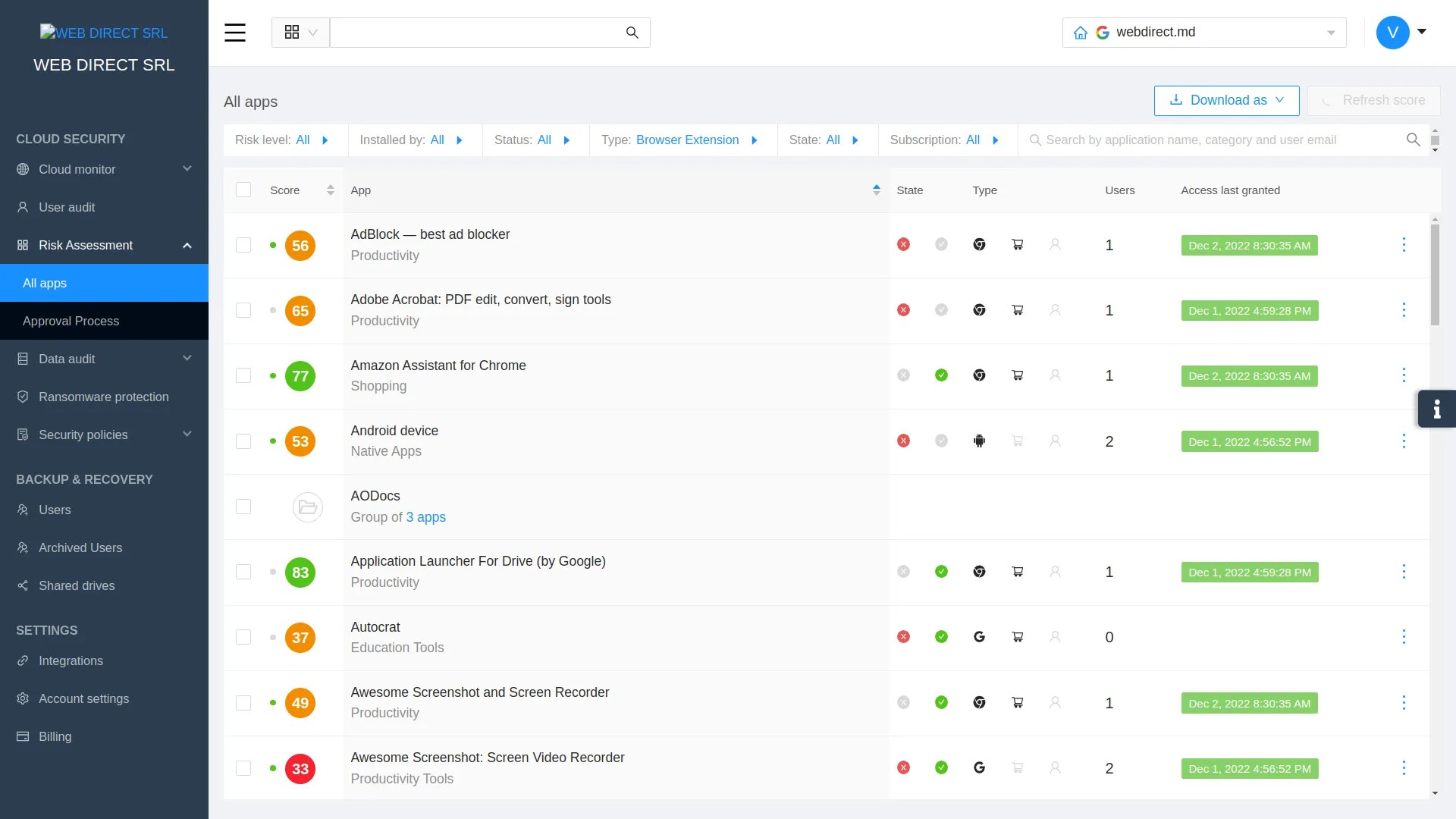Viewport: 1456px width, 819px height.
Task: Click the Chrome browser icon on AdBlock row
Action: tap(980, 244)
